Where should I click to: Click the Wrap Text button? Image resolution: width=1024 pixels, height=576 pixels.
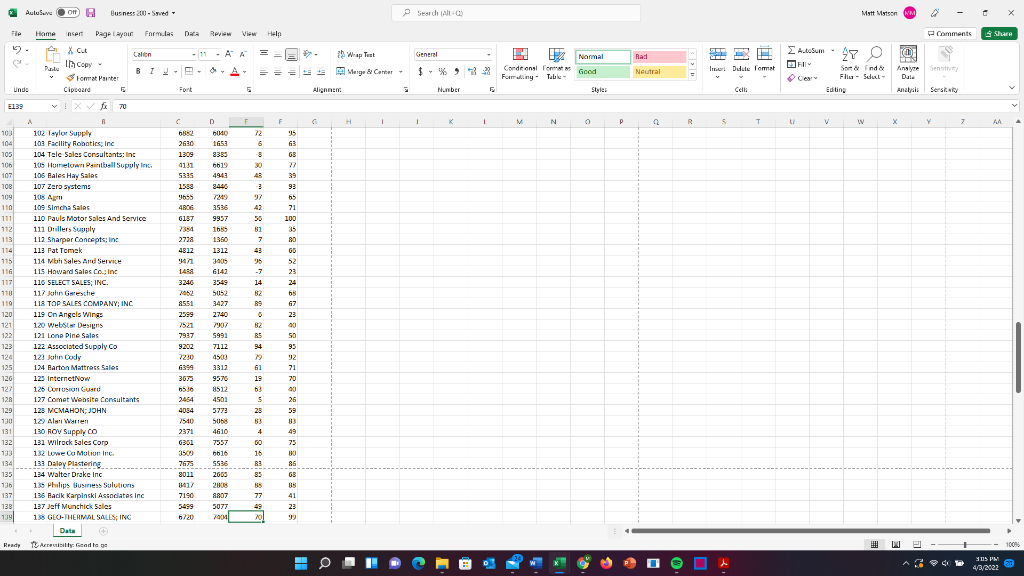point(356,55)
